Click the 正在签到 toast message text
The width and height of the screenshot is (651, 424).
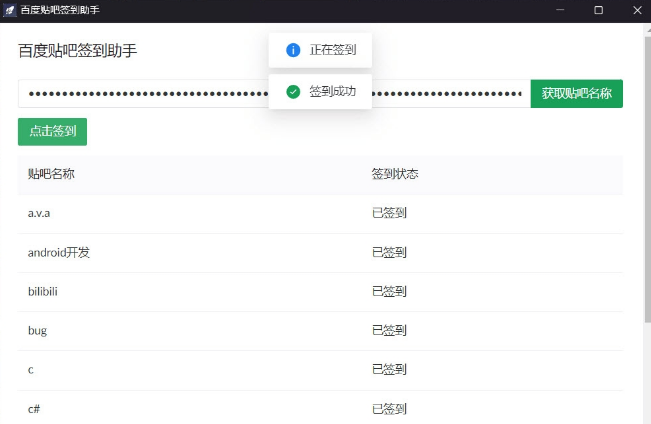pyautogui.click(x=333, y=50)
